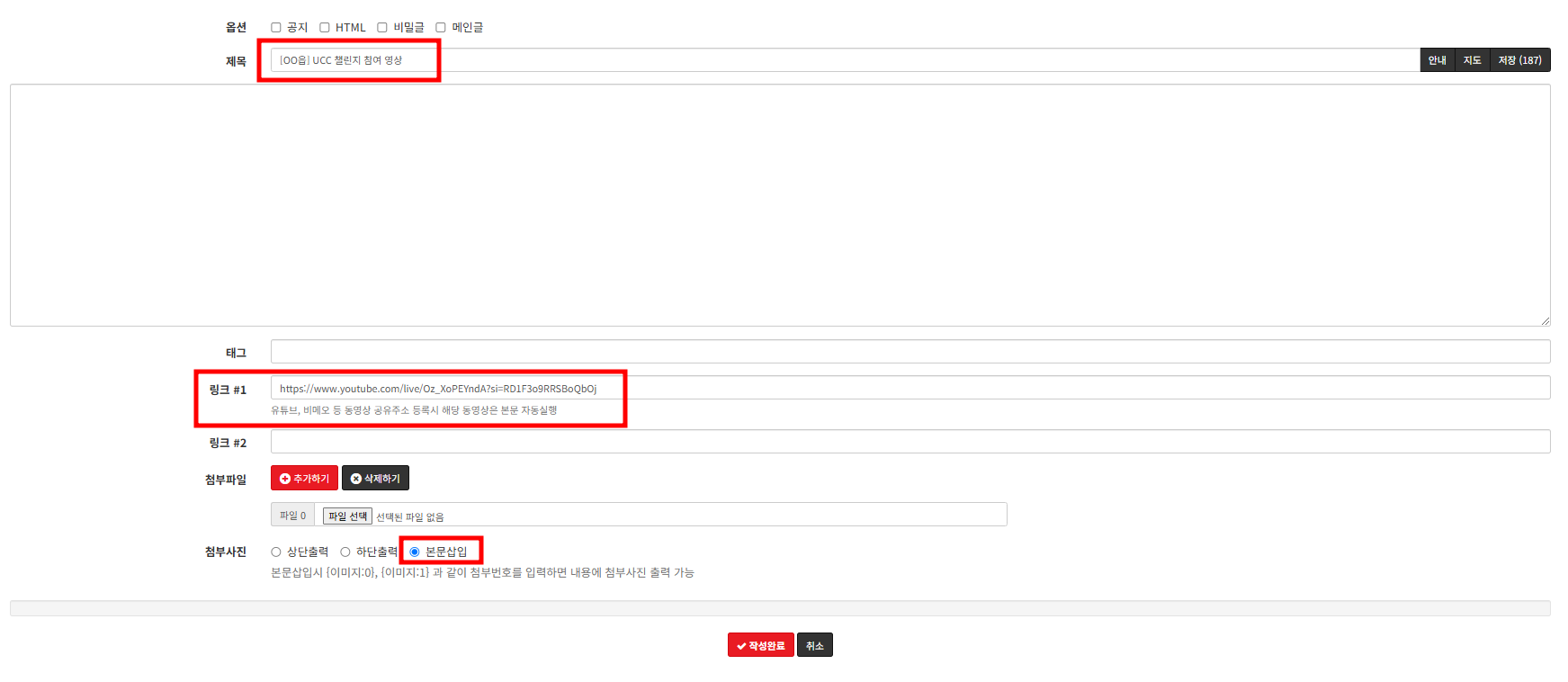Open the 안내 guide button

coord(1437,60)
